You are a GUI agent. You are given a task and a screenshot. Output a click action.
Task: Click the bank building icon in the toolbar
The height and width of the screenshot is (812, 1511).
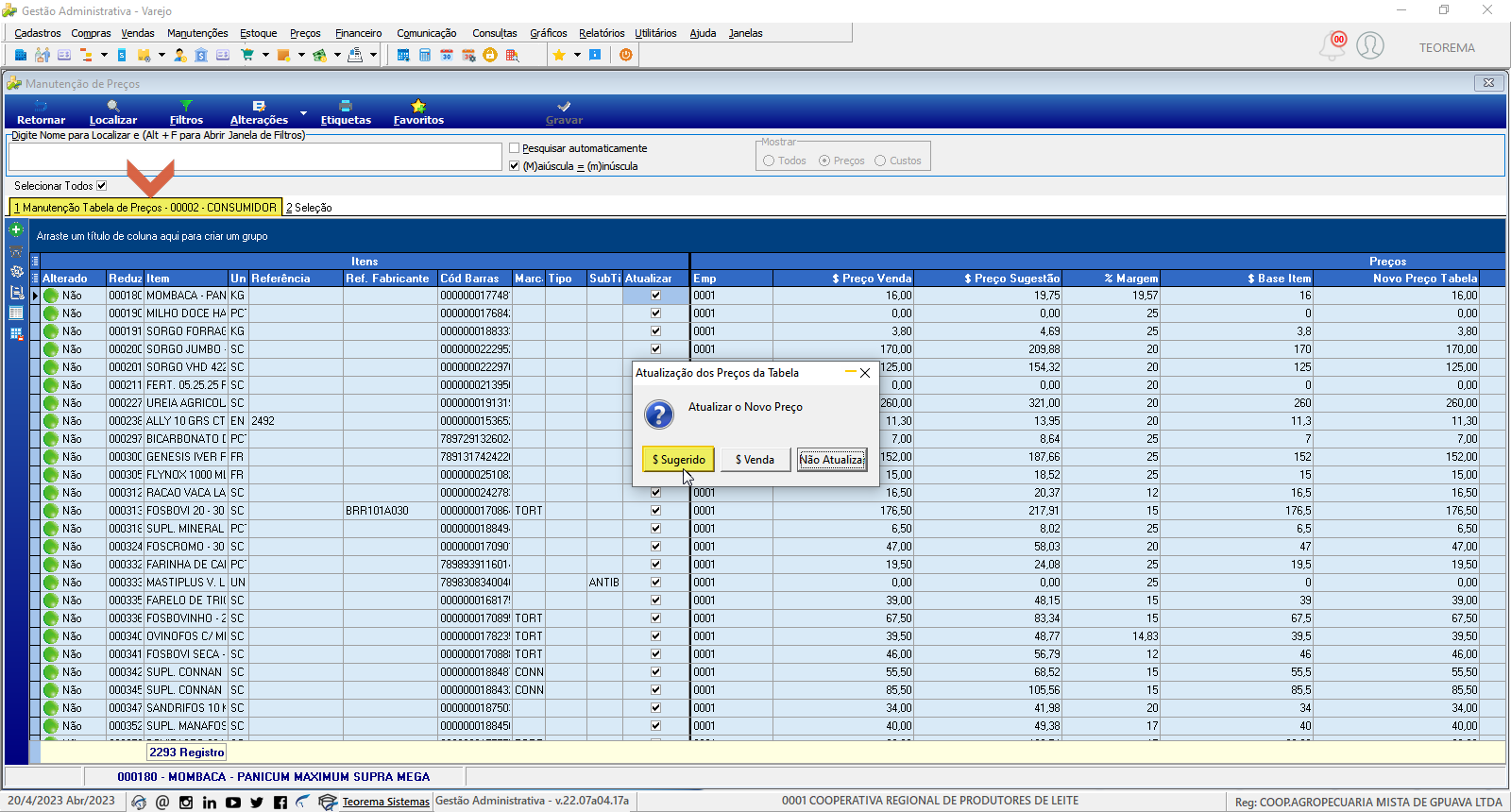point(201,55)
